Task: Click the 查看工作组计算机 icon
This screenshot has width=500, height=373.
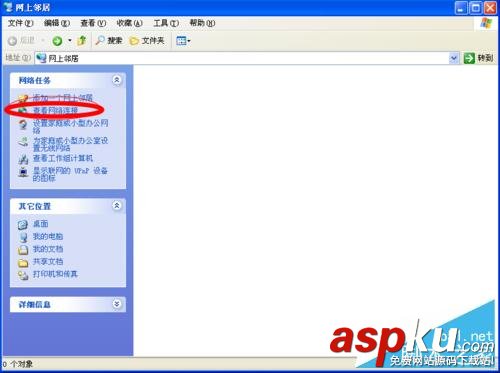Action: pyautogui.click(x=23, y=159)
